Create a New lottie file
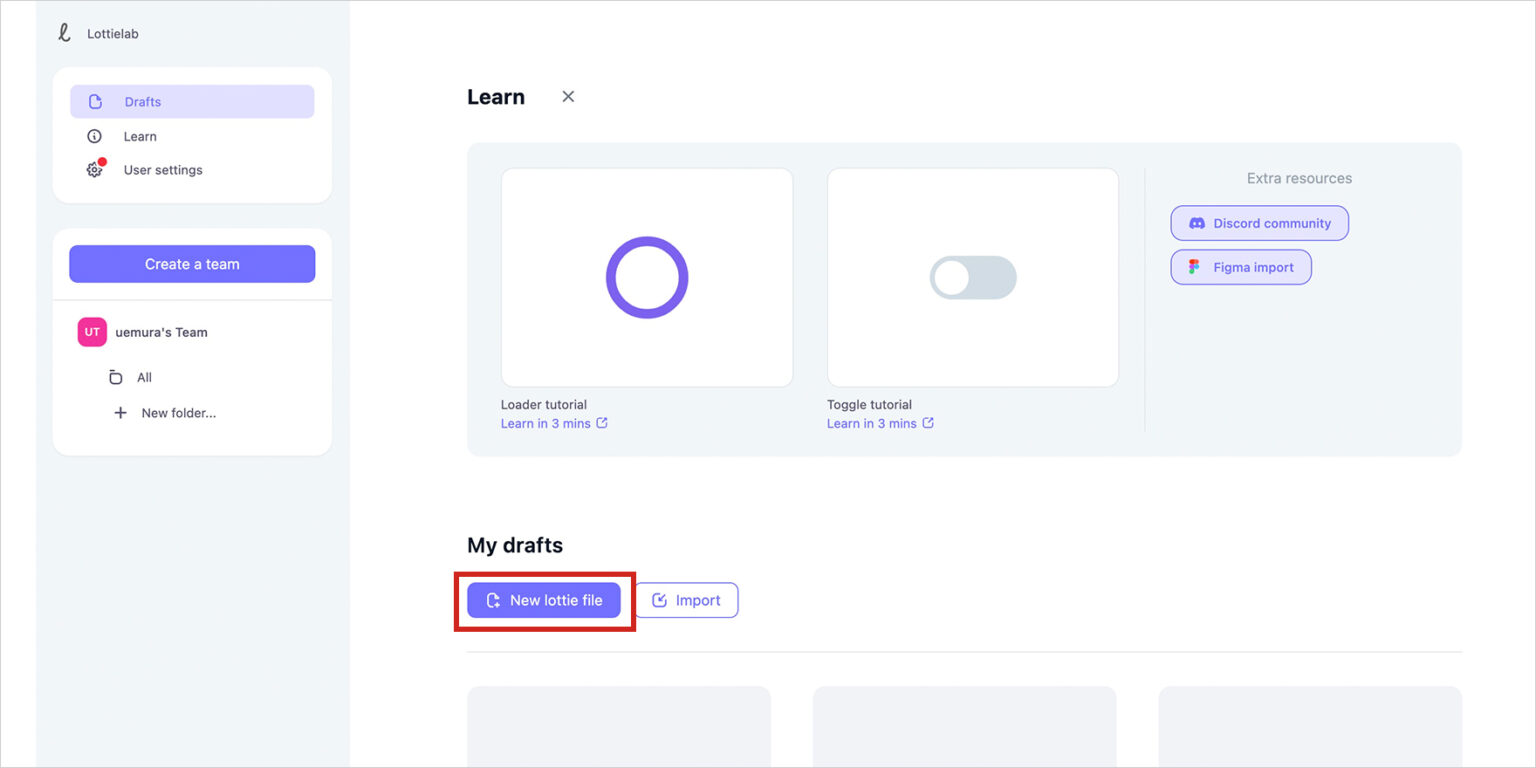 coord(544,600)
